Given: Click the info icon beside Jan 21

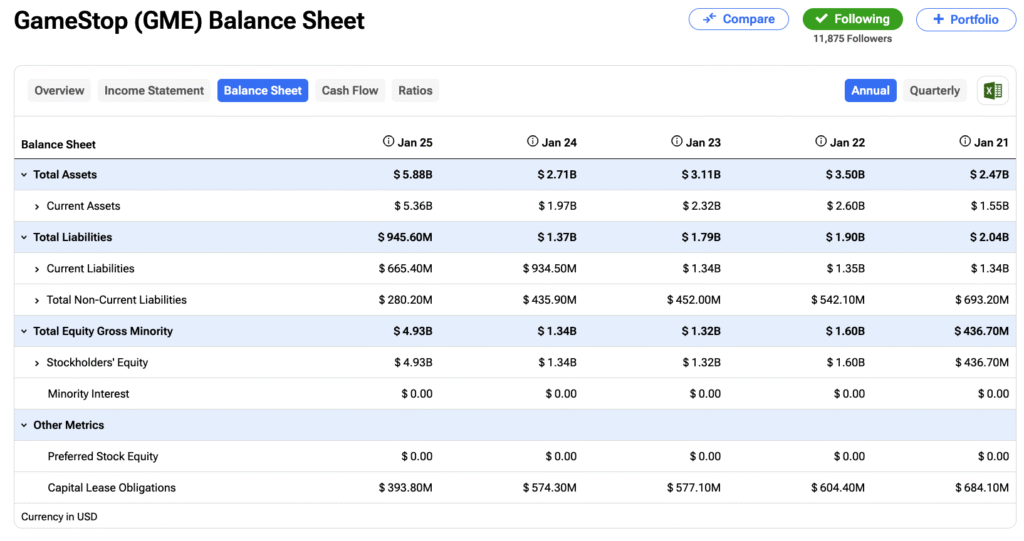Looking at the screenshot, I should tap(965, 142).
